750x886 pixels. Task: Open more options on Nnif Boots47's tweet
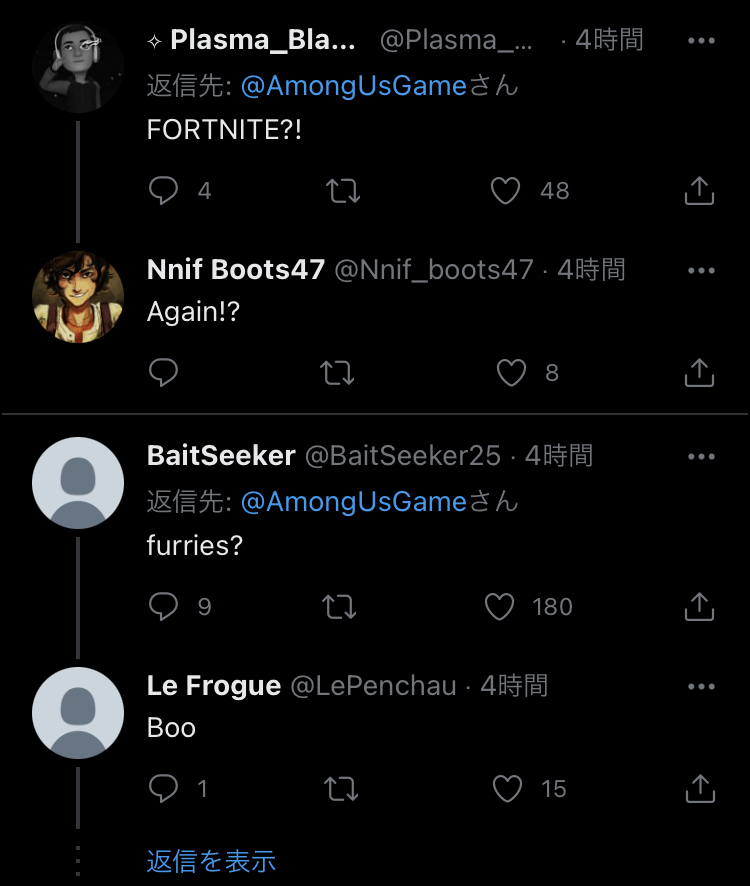coord(702,270)
